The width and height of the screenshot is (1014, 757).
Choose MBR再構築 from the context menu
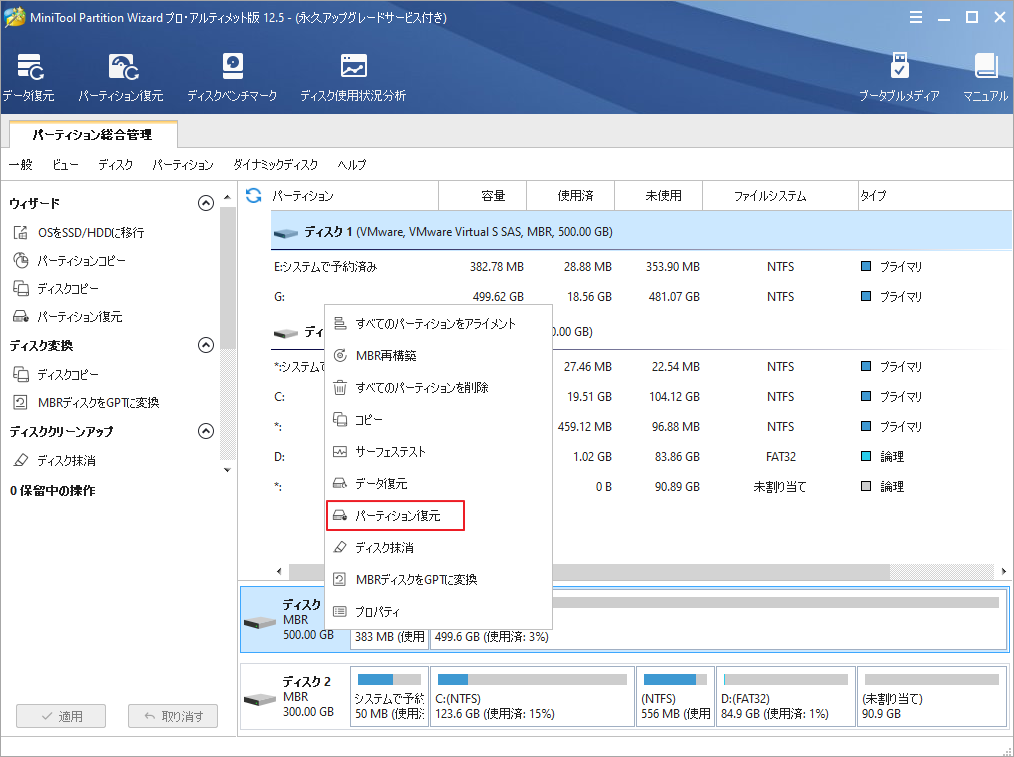[x=389, y=356]
